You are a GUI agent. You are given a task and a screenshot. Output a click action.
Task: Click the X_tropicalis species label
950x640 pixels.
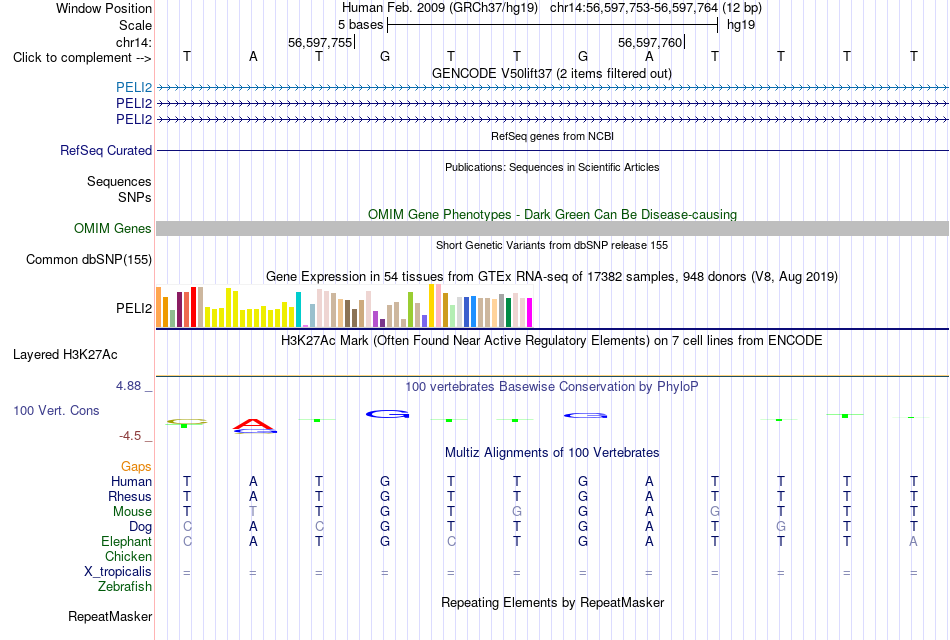coord(118,572)
